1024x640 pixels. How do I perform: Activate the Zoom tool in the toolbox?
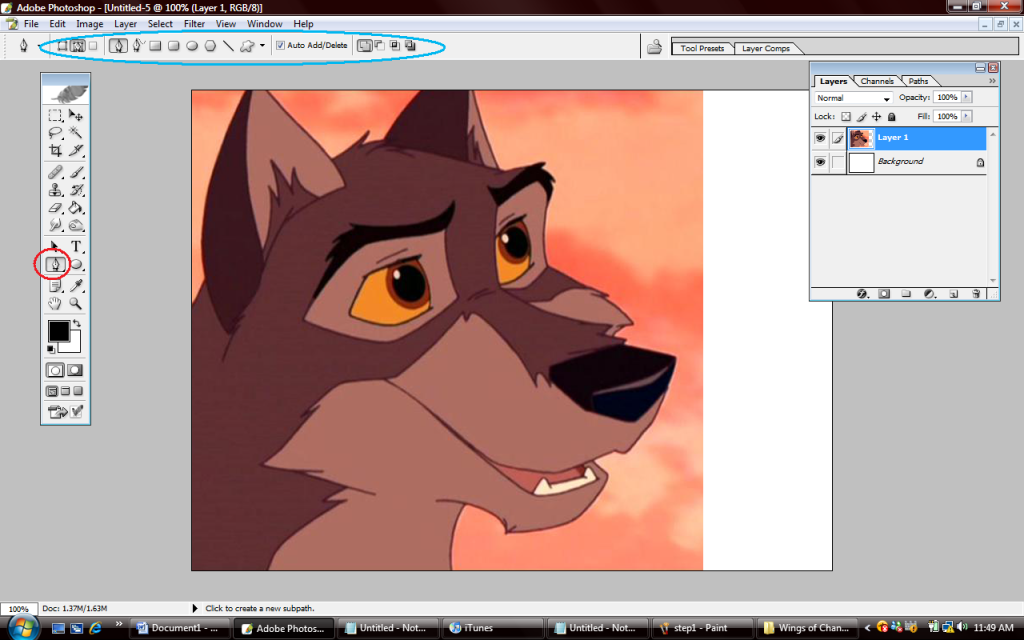point(76,303)
